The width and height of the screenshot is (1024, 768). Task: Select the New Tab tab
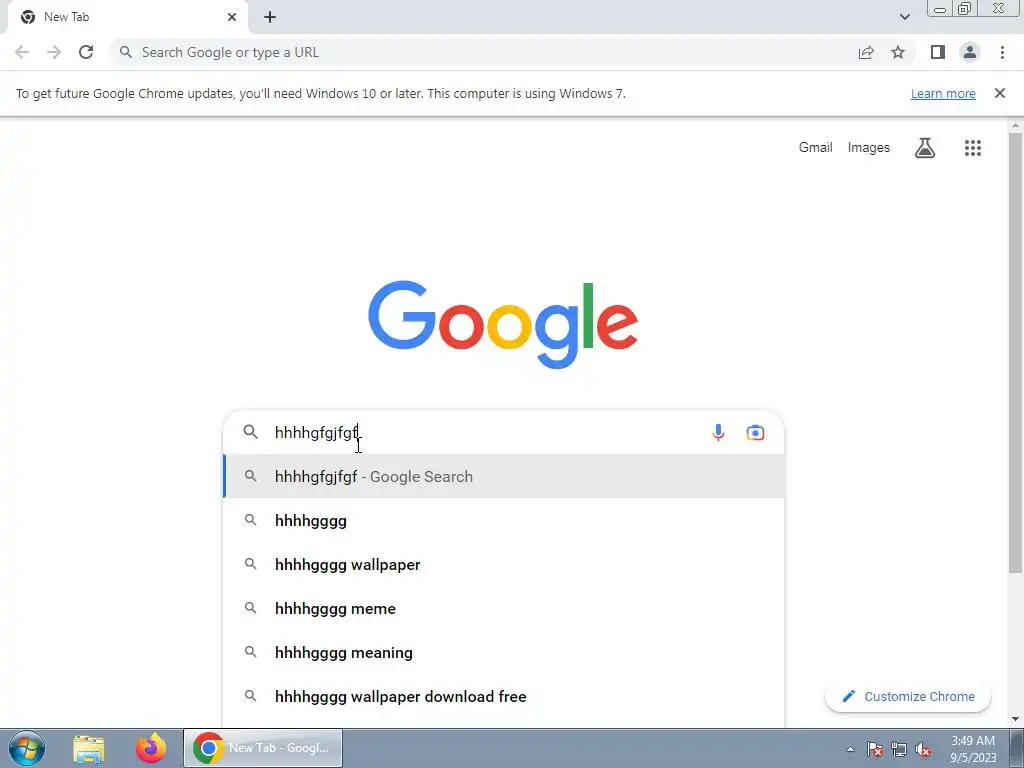(x=127, y=17)
